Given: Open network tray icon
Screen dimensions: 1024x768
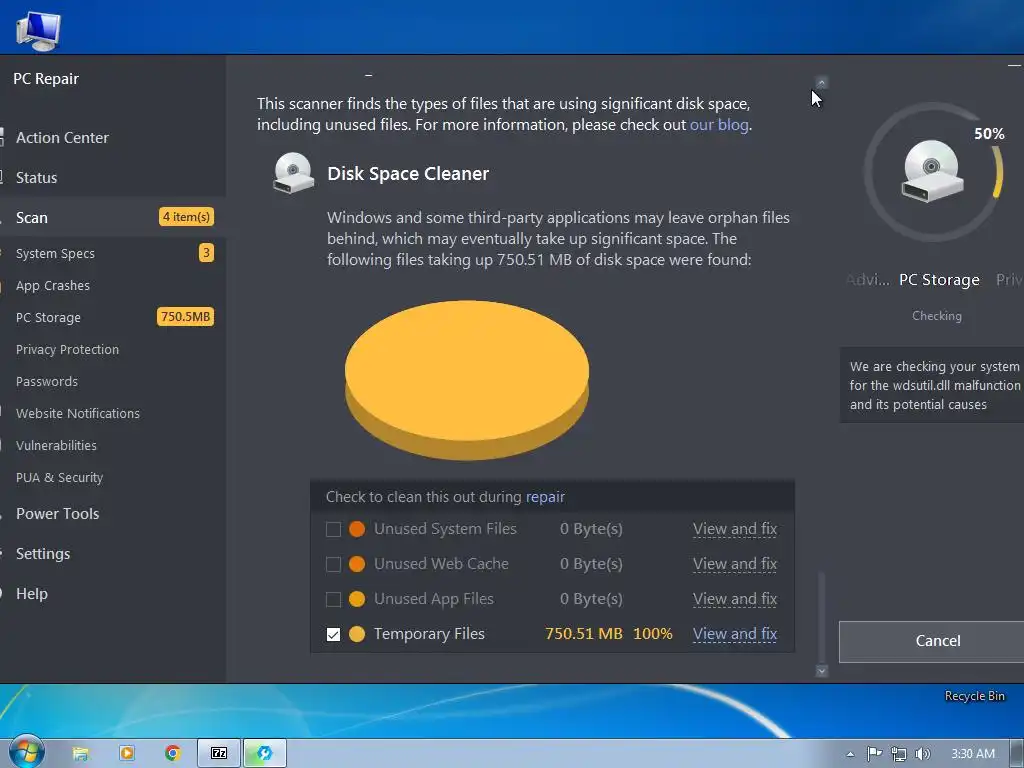Looking at the screenshot, I should pyautogui.click(x=899, y=754).
